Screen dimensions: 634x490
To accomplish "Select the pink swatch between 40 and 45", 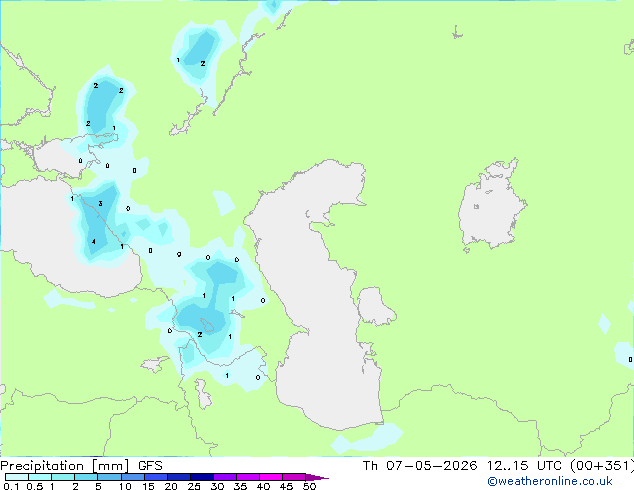I will click(271, 477).
